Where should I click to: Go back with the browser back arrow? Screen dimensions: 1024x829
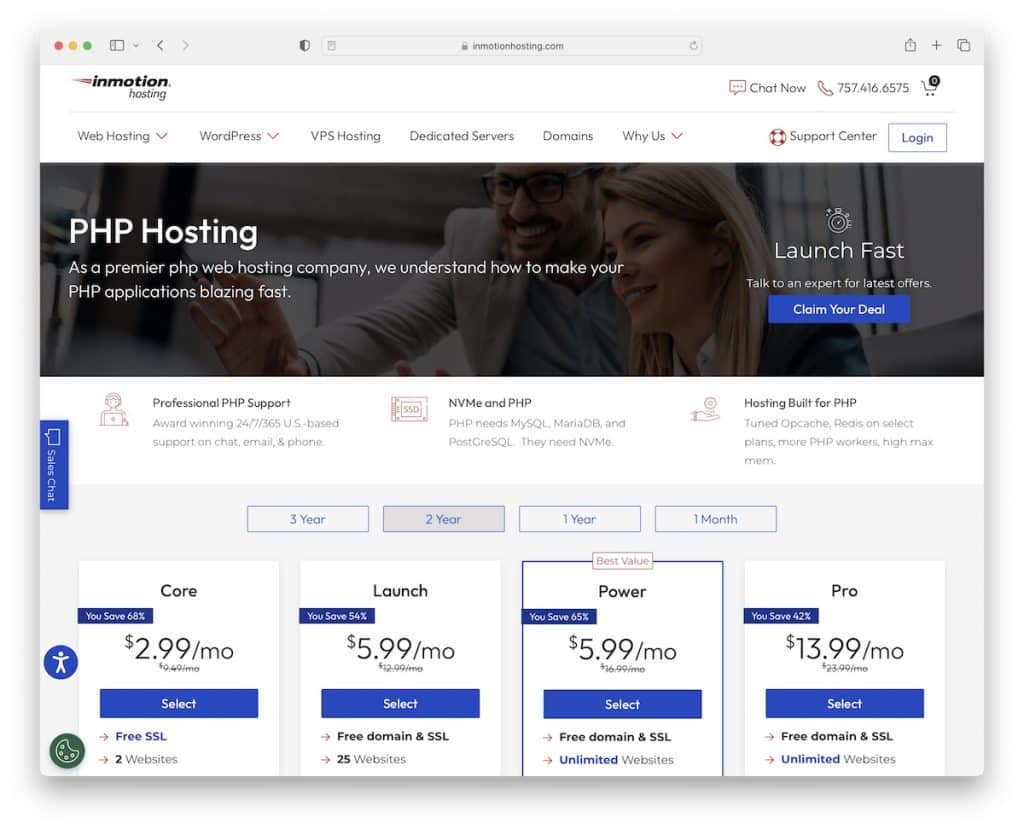(x=160, y=46)
